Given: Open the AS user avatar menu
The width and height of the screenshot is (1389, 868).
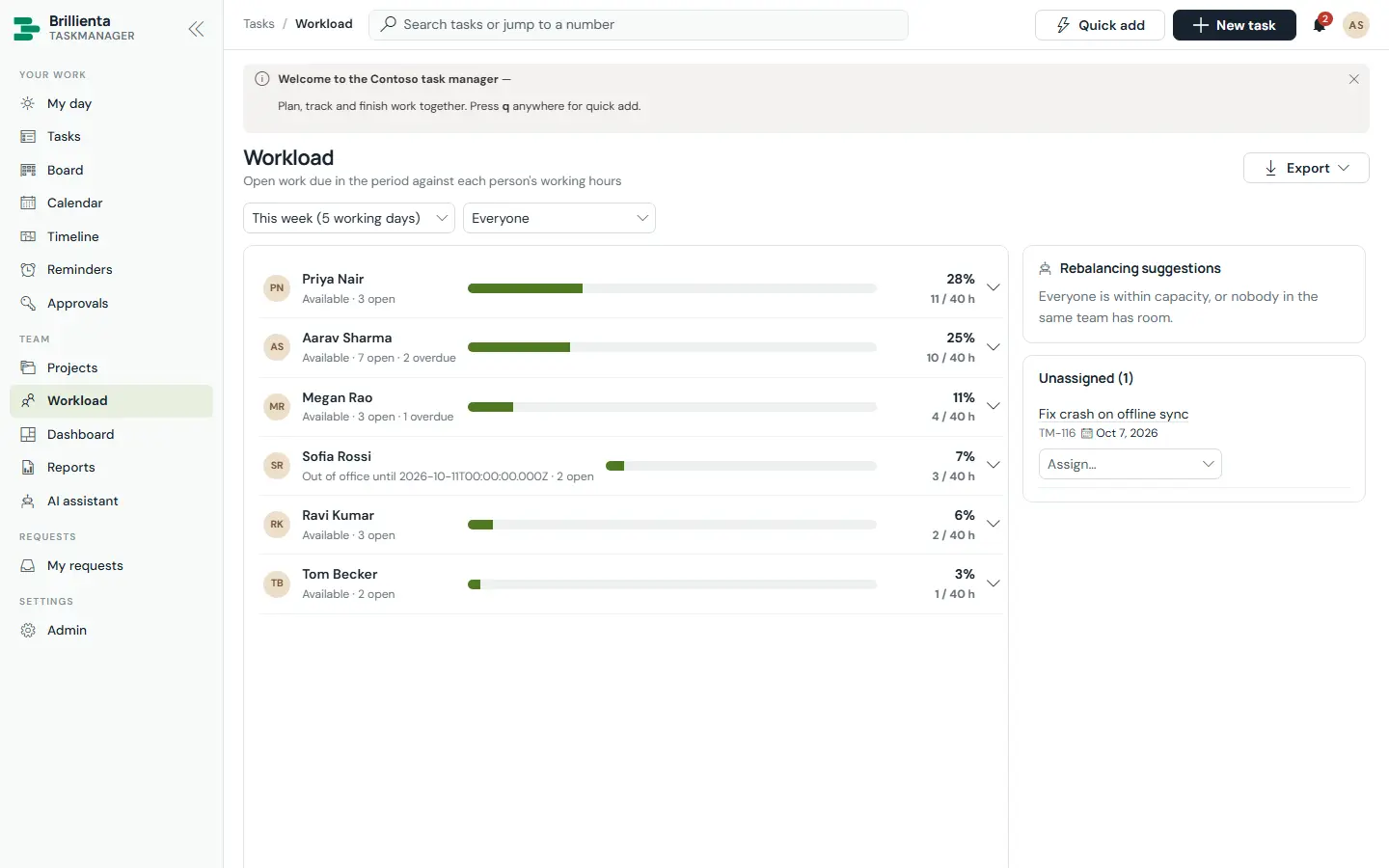Looking at the screenshot, I should pyautogui.click(x=1356, y=25).
